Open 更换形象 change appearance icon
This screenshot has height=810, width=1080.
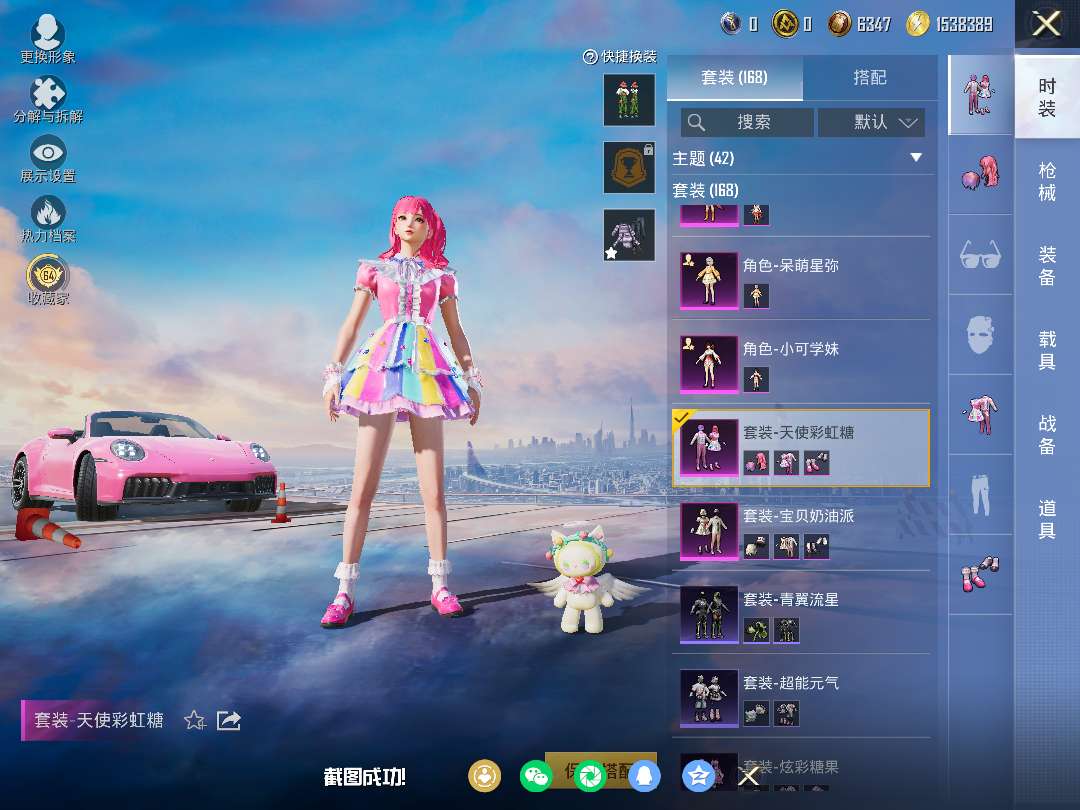47,39
